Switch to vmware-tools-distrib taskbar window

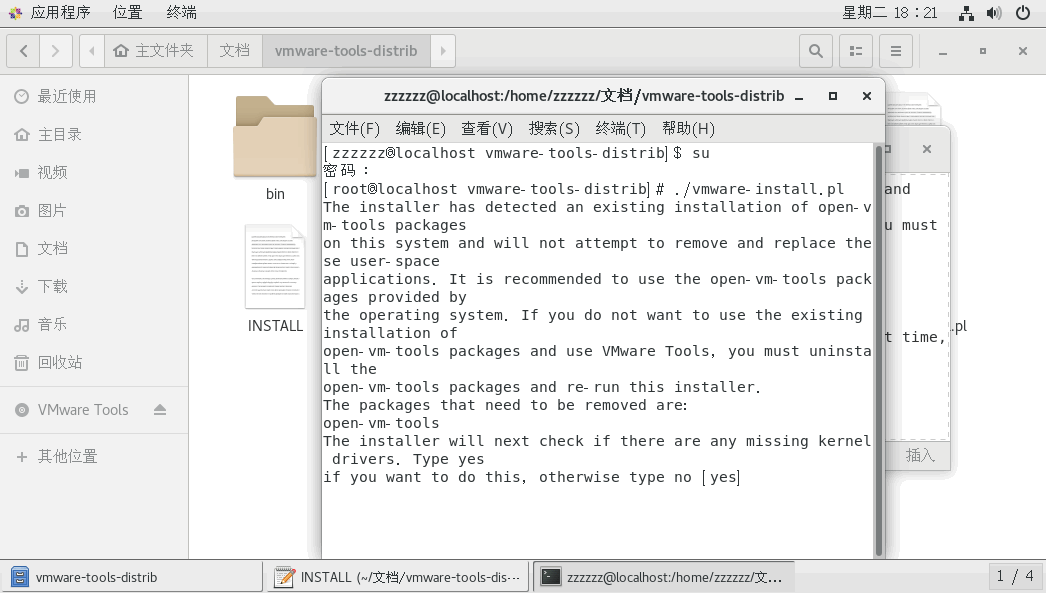132,577
